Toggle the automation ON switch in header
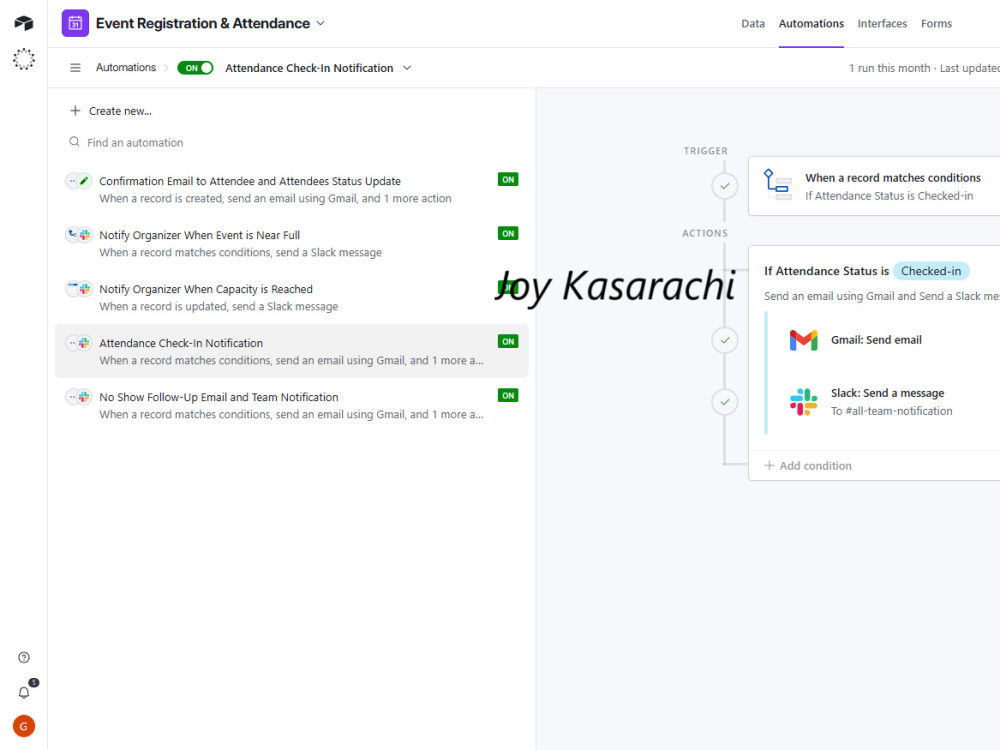The image size is (1000, 750). click(x=195, y=68)
